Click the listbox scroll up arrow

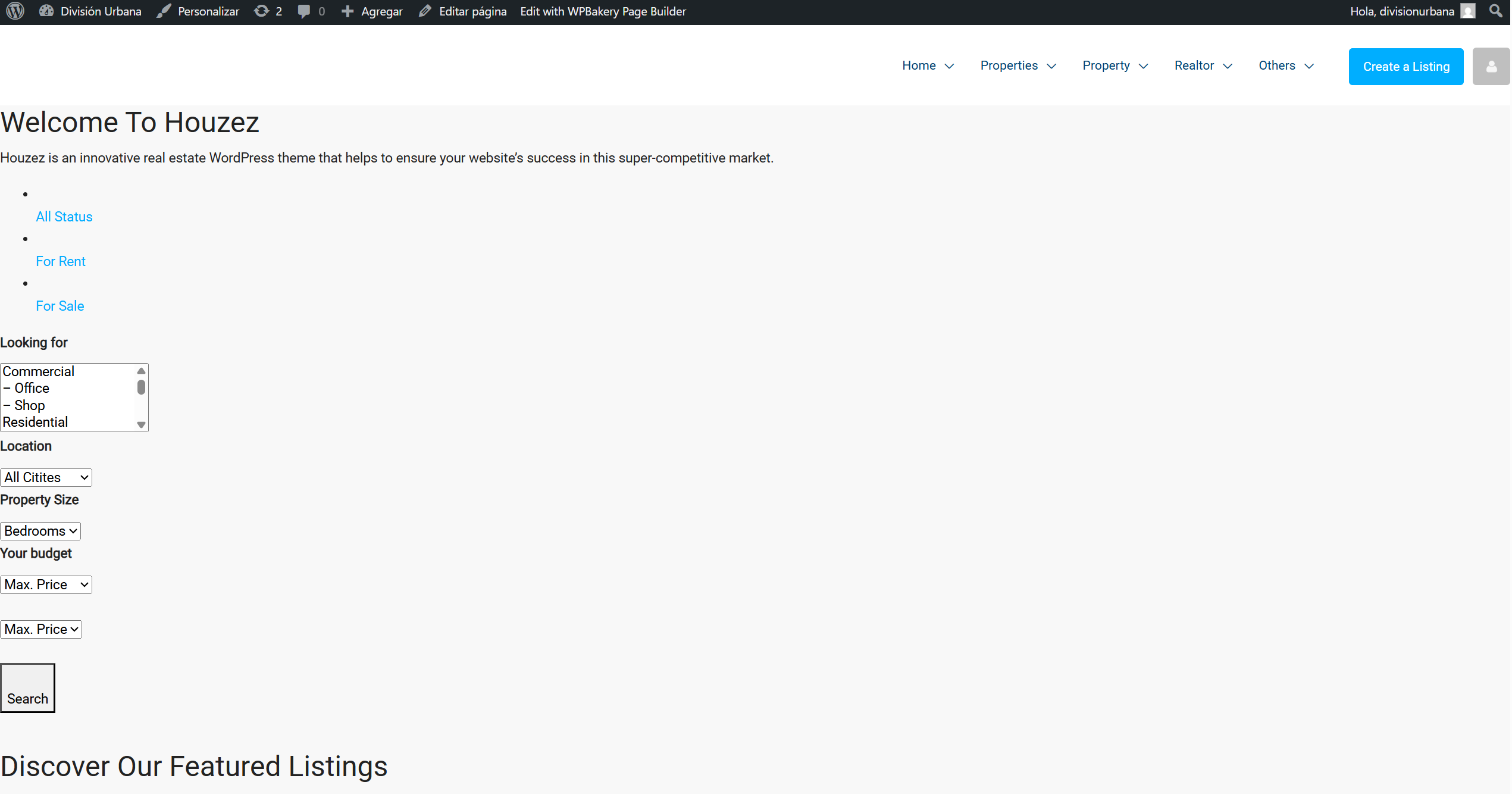tap(141, 371)
